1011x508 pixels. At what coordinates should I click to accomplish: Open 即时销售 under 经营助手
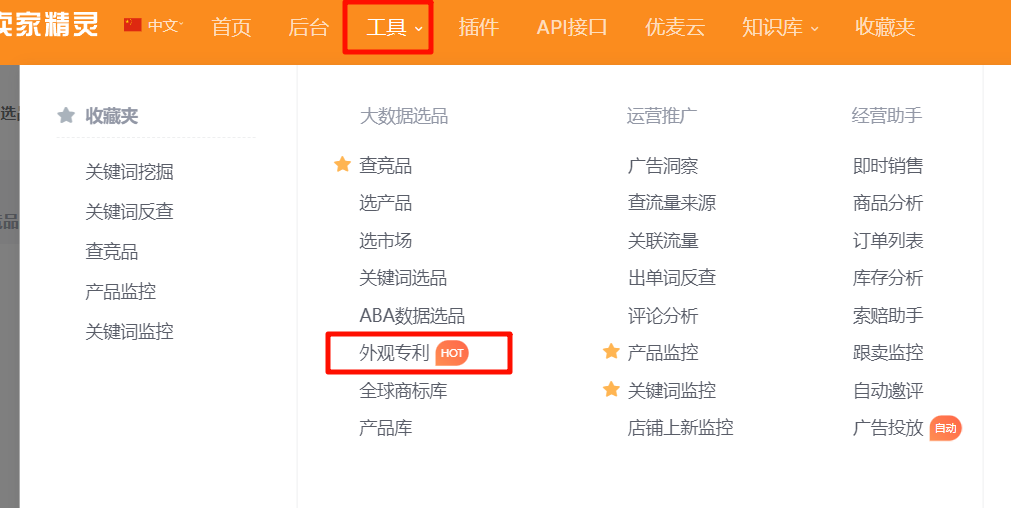pos(887,166)
